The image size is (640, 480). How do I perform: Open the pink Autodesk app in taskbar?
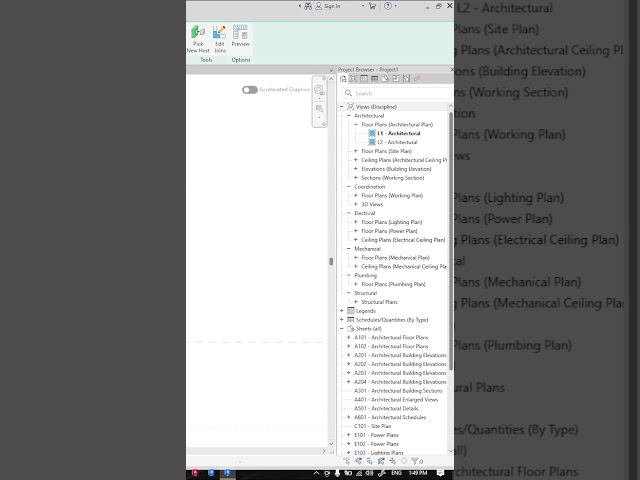(195, 473)
